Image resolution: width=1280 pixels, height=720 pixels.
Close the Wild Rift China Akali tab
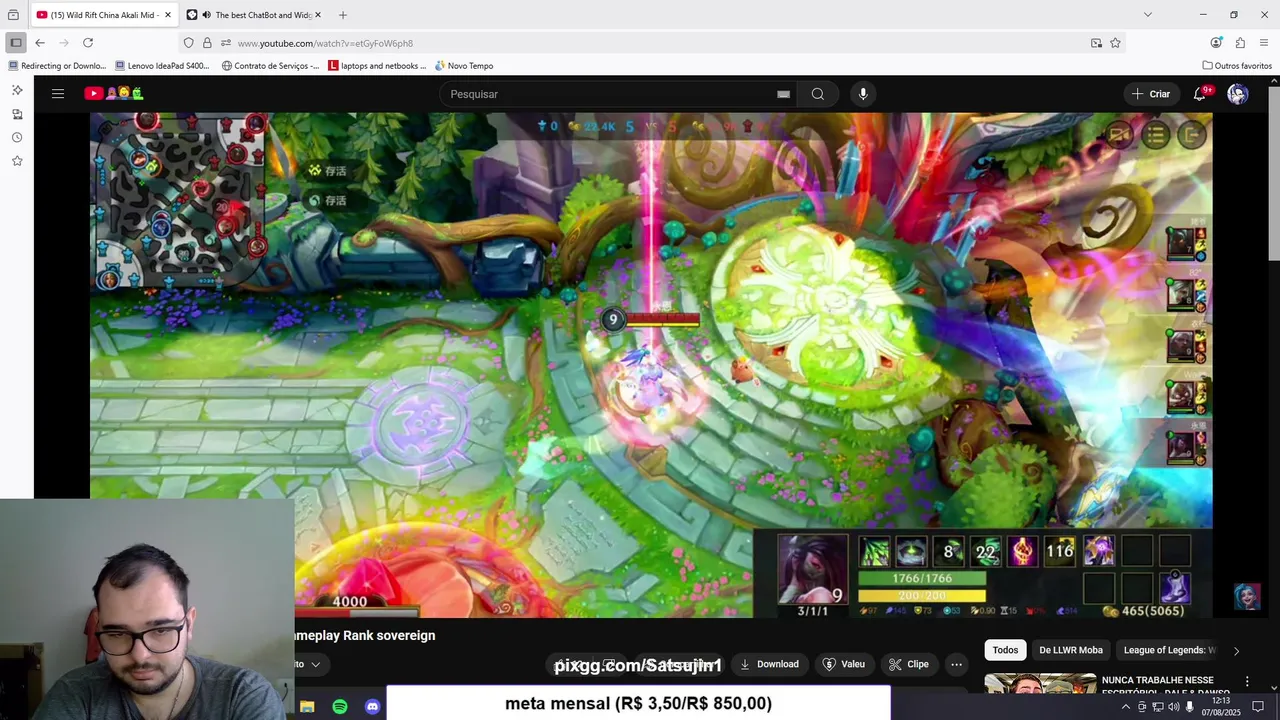point(166,15)
